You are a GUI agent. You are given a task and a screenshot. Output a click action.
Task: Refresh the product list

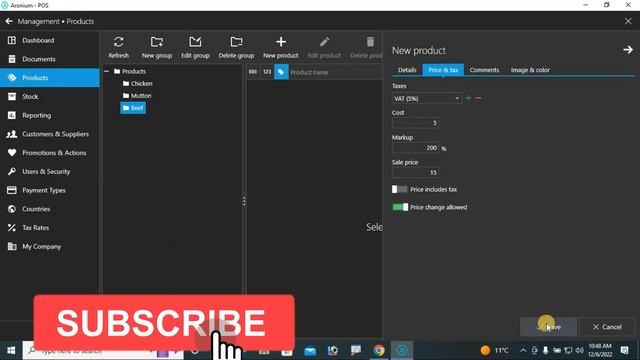[119, 47]
